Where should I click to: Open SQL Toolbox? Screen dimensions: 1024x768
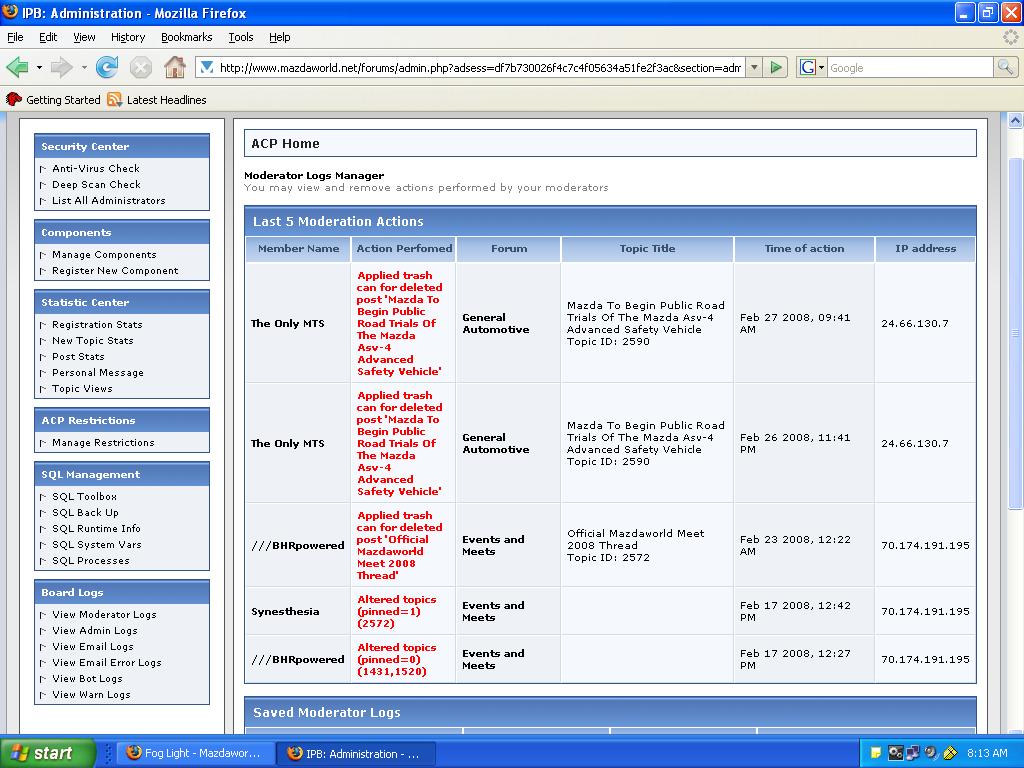coord(84,497)
